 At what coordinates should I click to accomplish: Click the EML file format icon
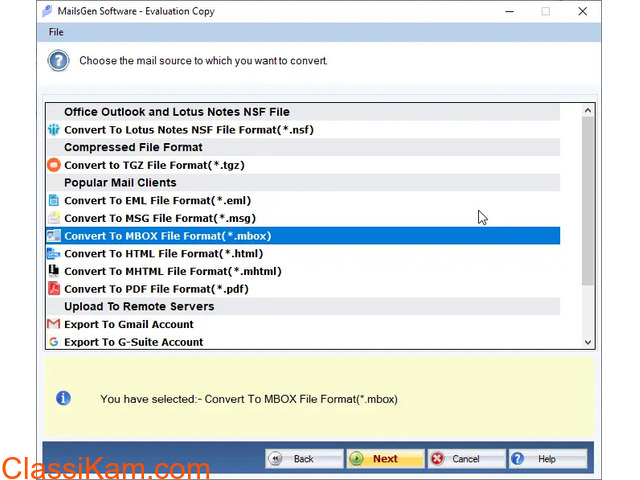[54, 200]
